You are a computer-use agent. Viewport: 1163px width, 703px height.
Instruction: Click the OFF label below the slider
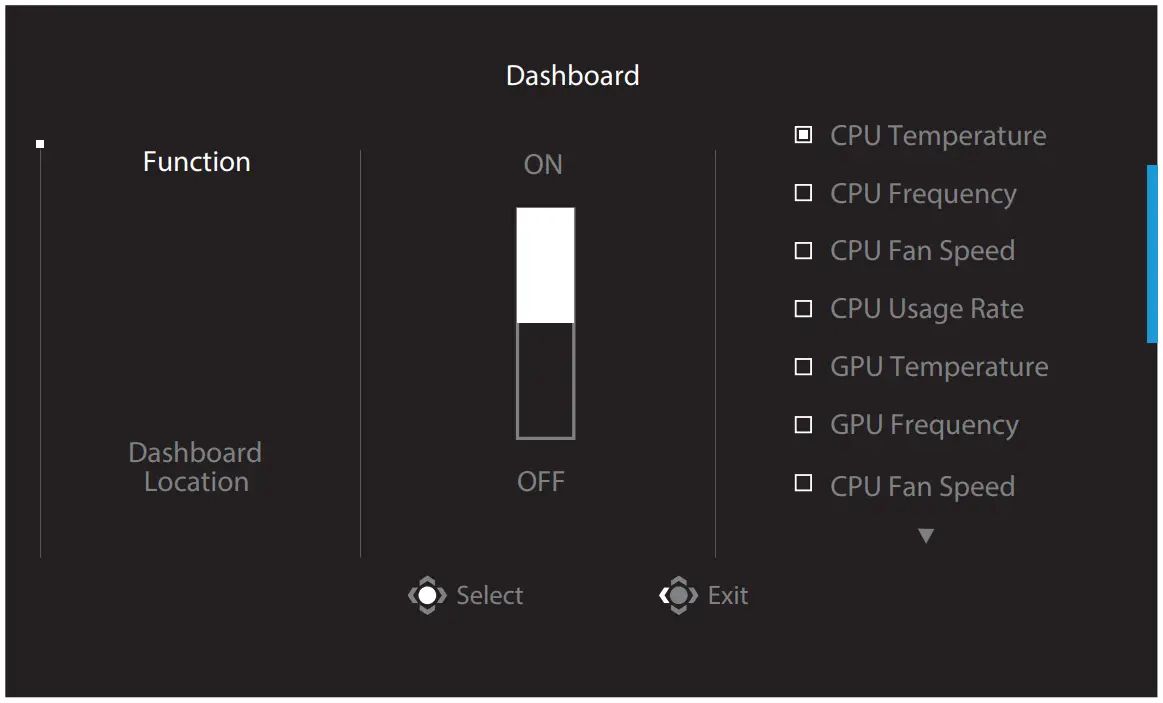[x=542, y=481]
